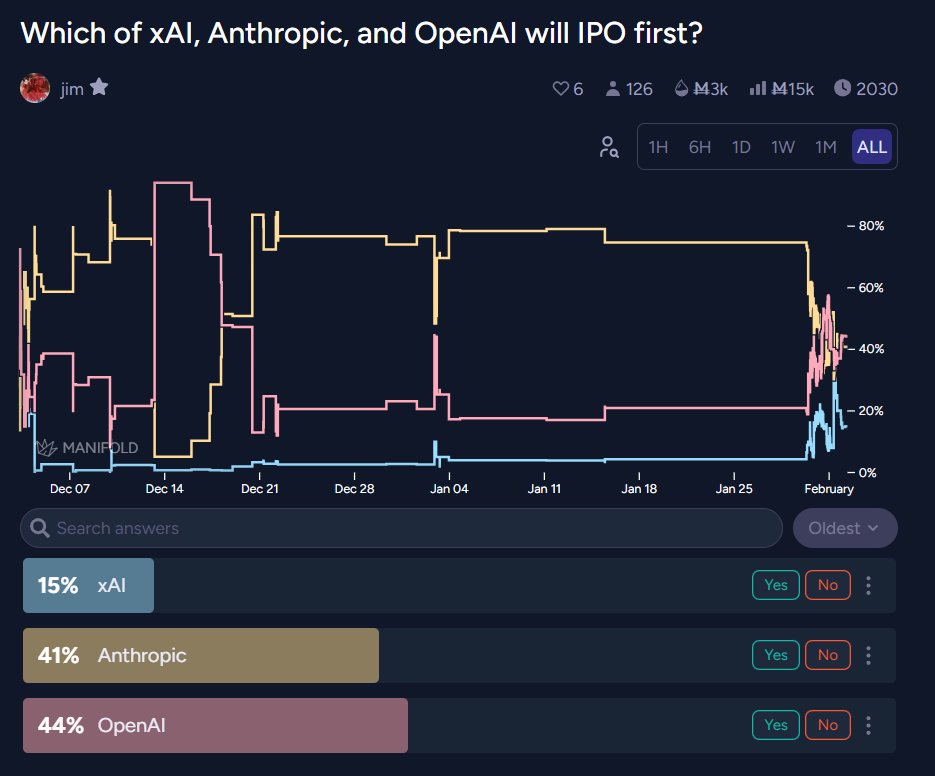Bet No on OpenAI
This screenshot has width=935, height=776.
(828, 725)
